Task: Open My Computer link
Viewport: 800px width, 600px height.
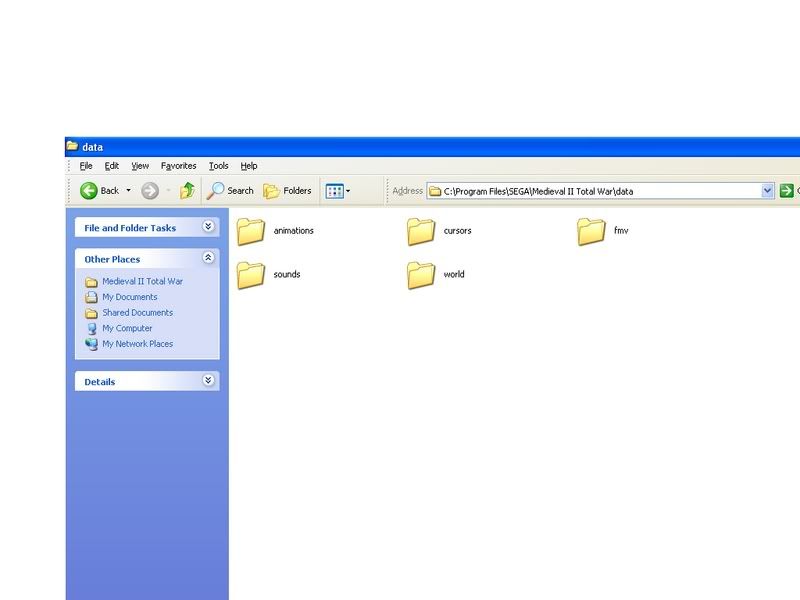Action: 127,328
